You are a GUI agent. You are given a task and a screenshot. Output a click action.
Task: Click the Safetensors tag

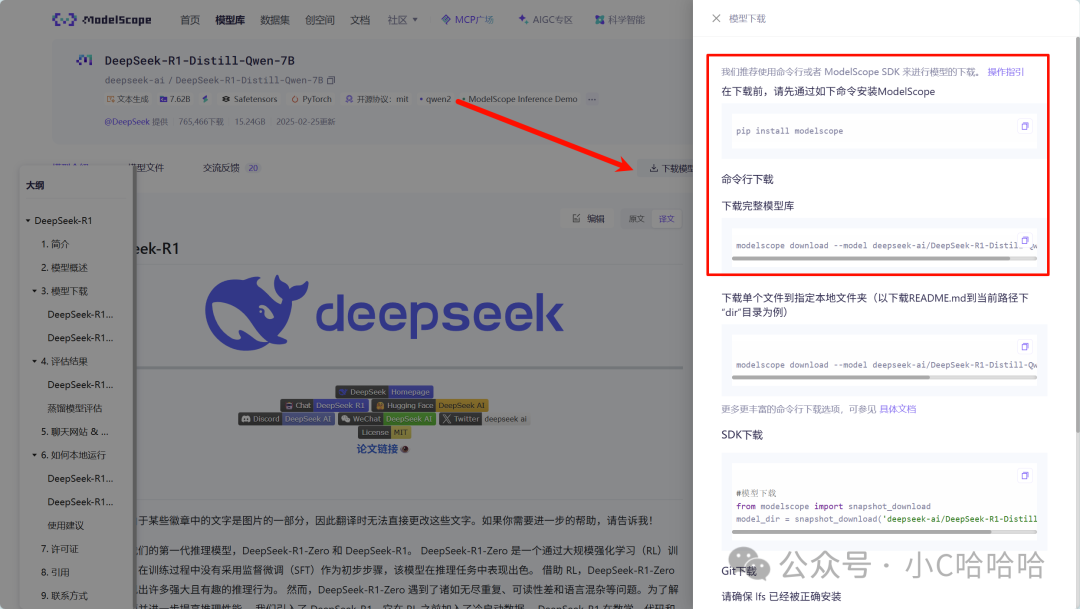[249, 99]
